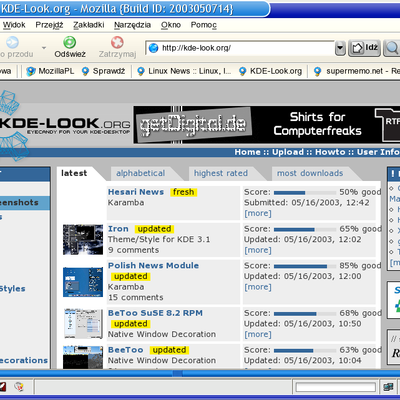Click the '15 comments' text under Polish News
Screen dimensions: 400x400
point(136,297)
